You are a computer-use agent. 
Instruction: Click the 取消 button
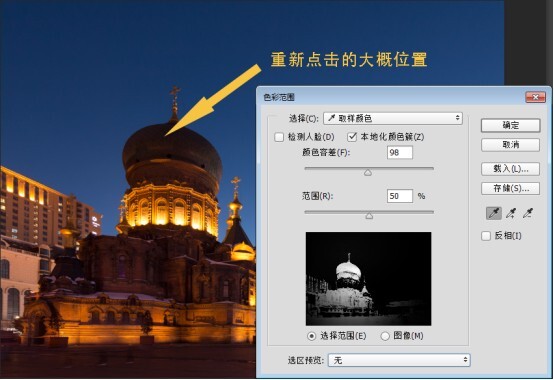pos(511,145)
